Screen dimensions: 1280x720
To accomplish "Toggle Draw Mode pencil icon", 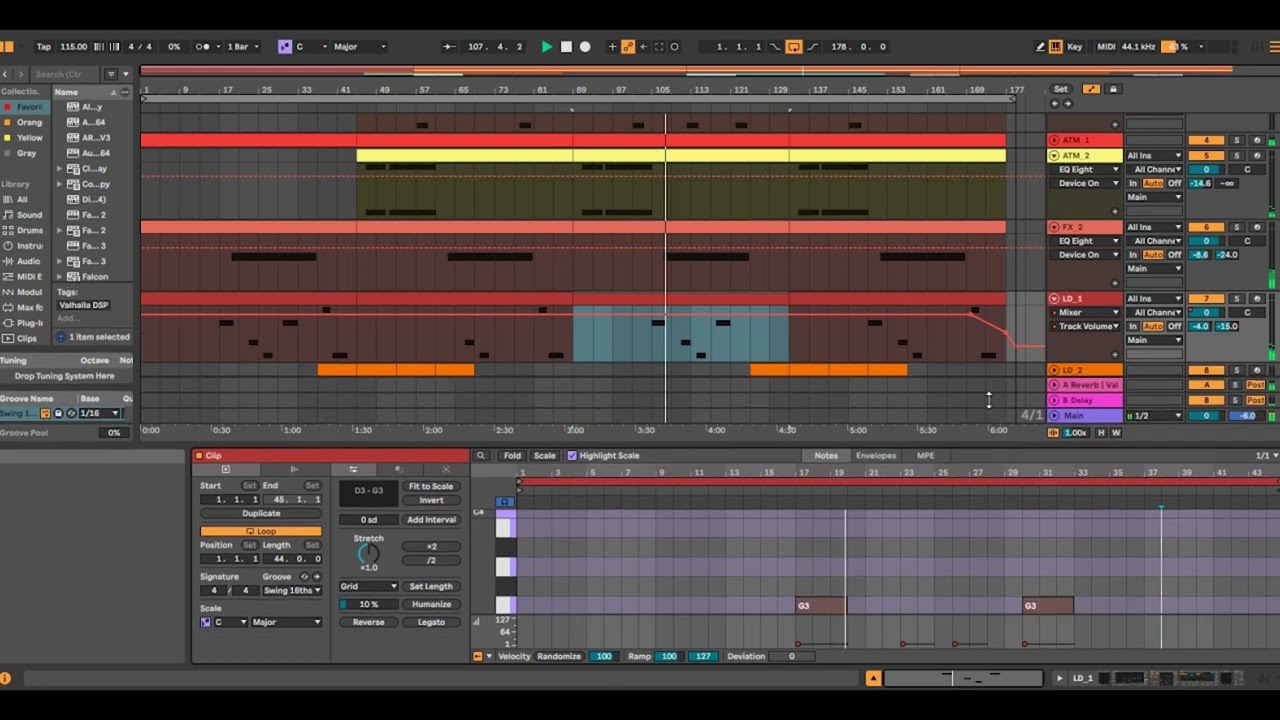I will click(1041, 46).
